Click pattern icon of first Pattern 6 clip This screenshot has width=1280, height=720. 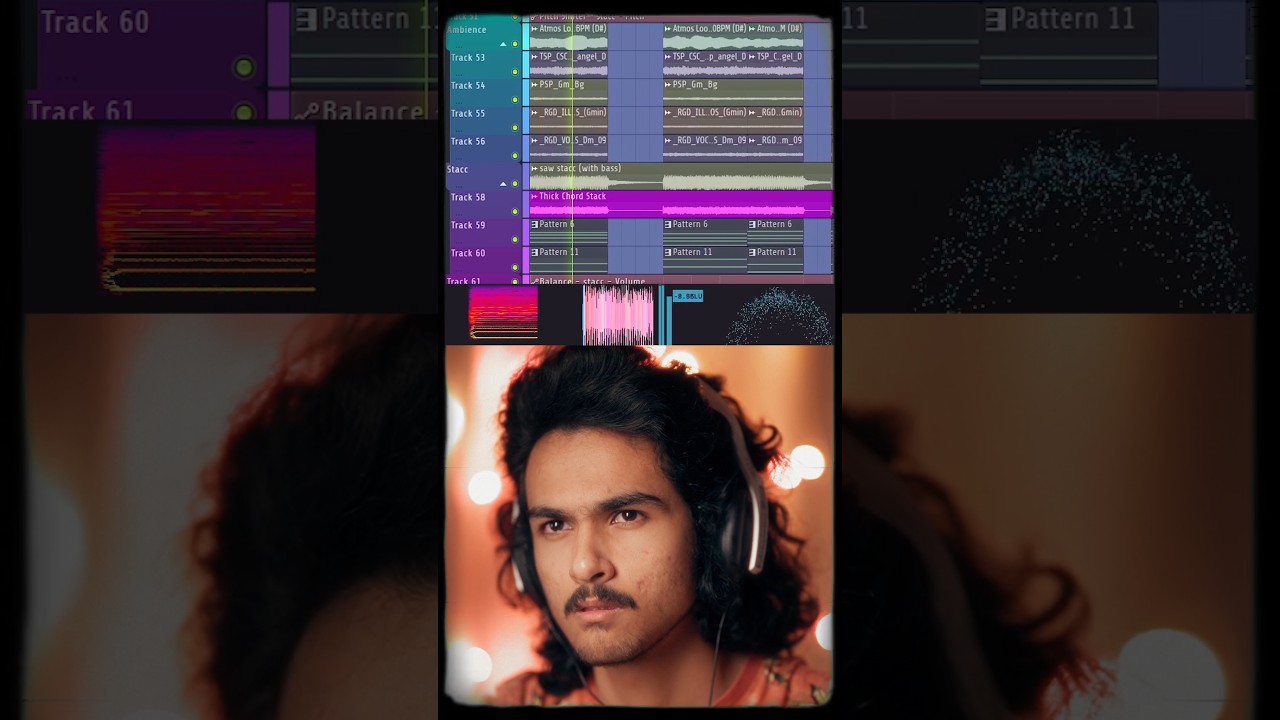click(534, 225)
